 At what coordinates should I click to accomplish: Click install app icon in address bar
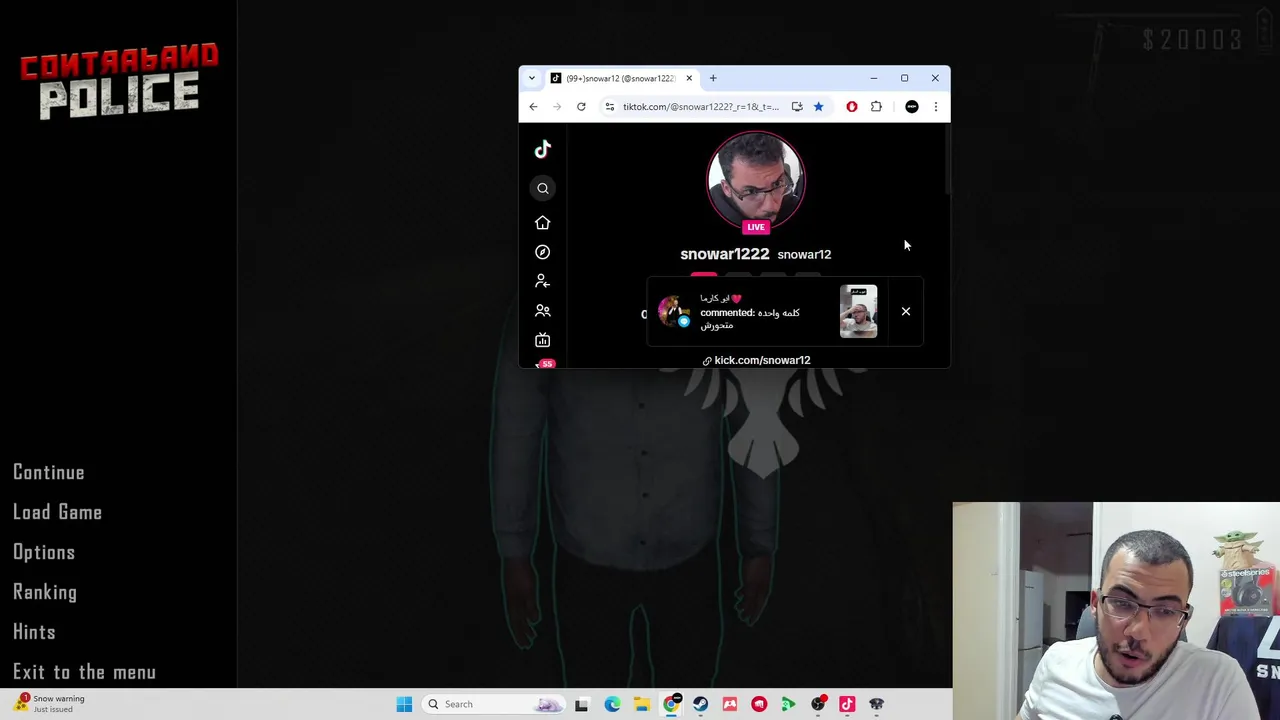pos(797,106)
